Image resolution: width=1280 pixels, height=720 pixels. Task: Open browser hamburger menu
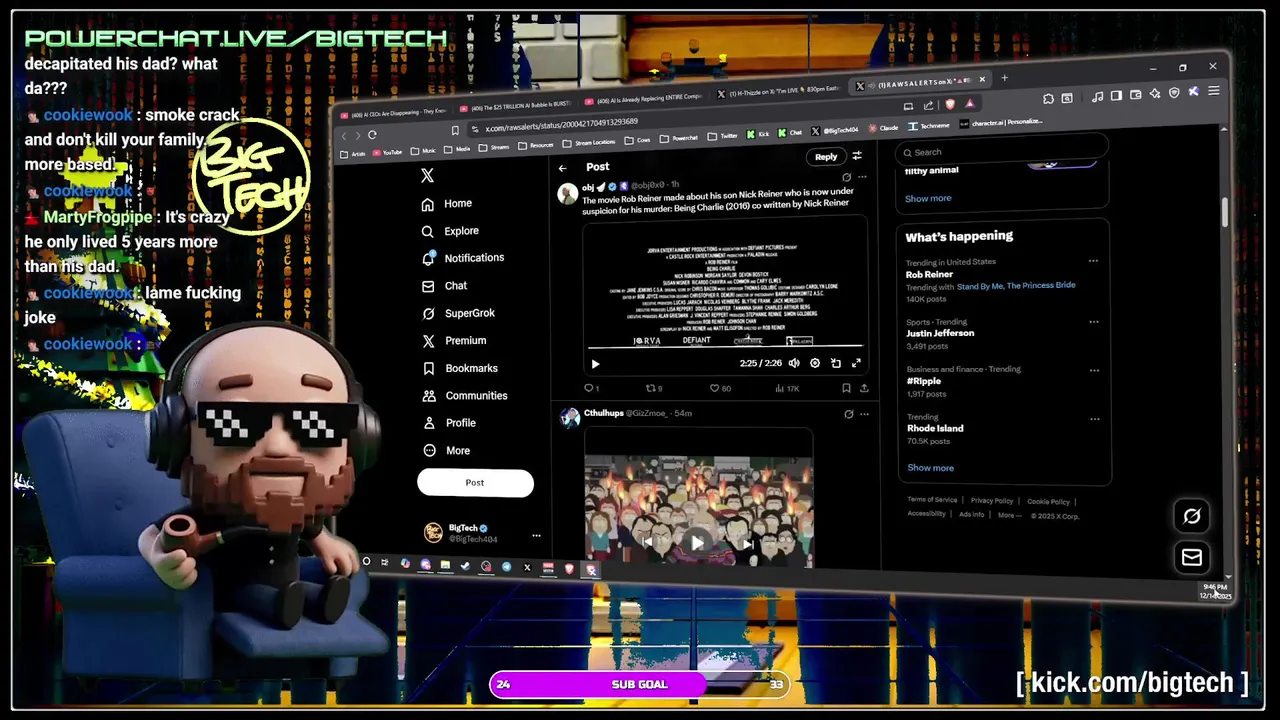[1214, 92]
